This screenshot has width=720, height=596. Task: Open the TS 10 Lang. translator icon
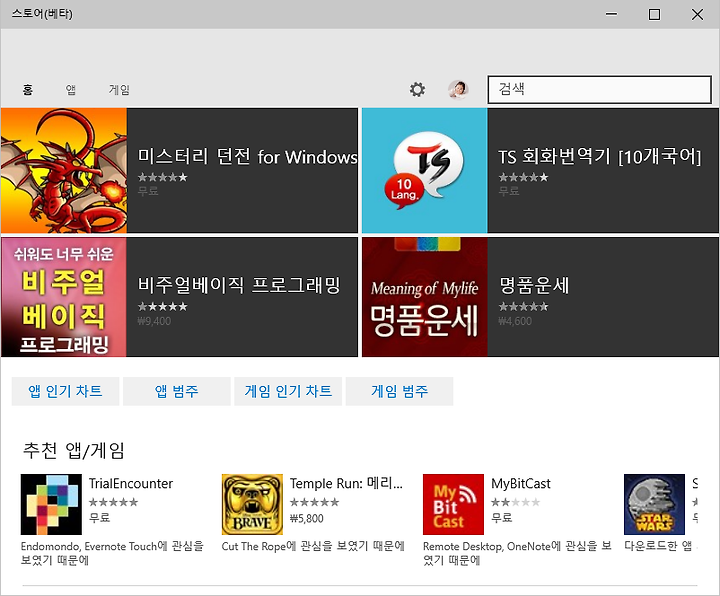coord(425,171)
